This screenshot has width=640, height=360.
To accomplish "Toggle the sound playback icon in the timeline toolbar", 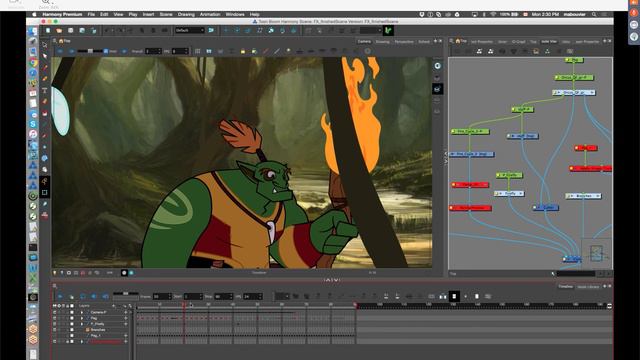I will click(94, 296).
